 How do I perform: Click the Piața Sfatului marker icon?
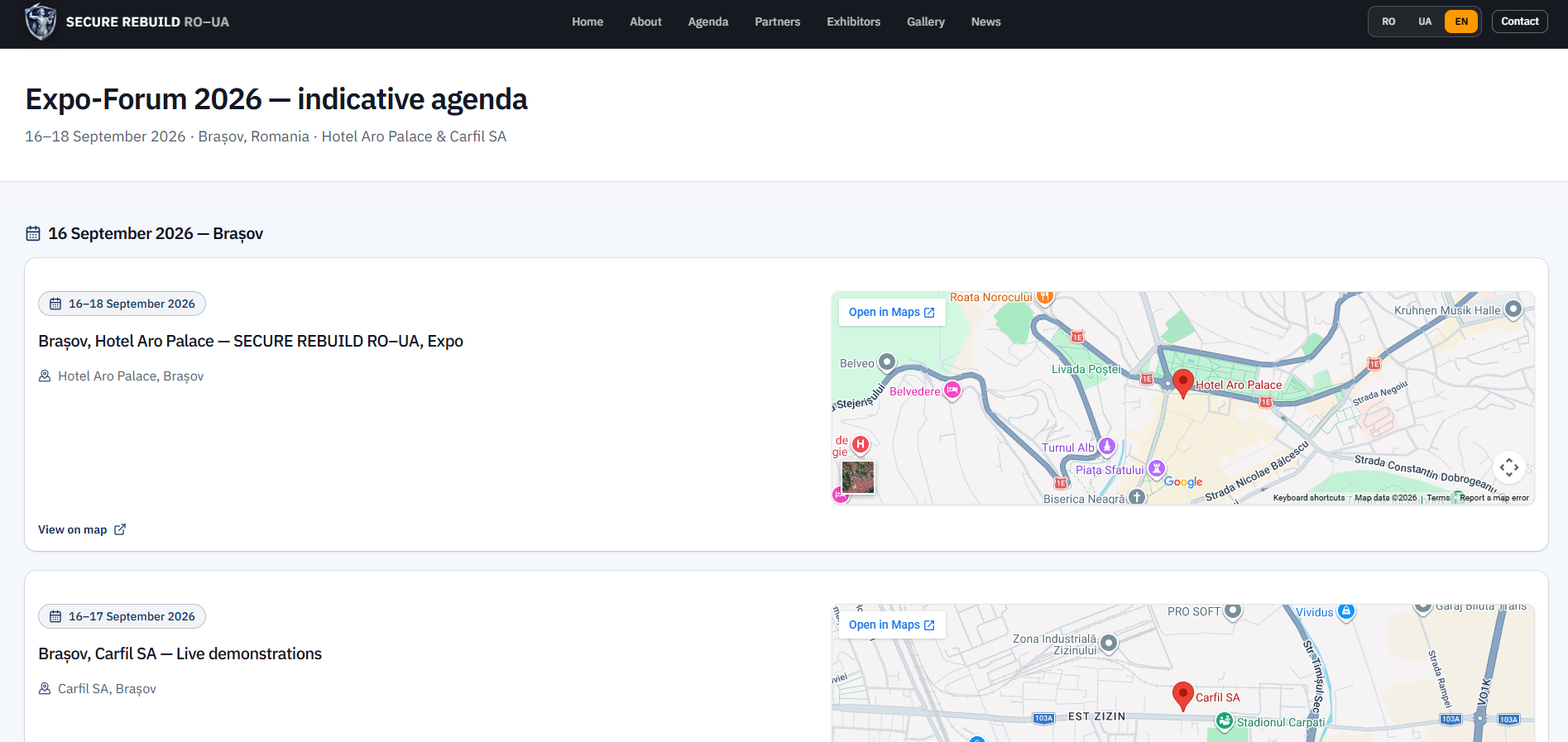click(x=1157, y=469)
